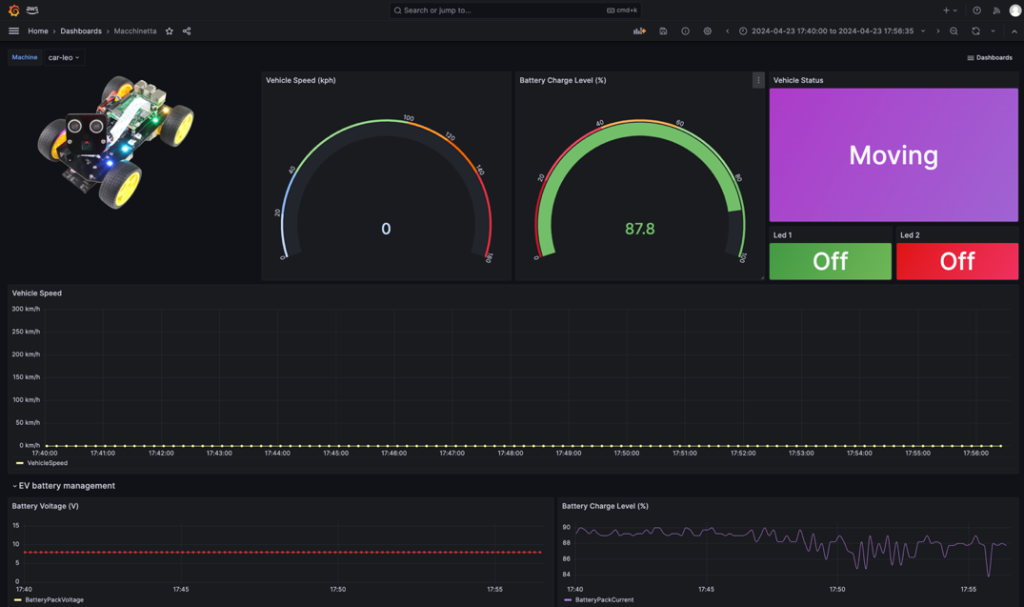Zoom out the time range
The image size is (1024, 607).
click(954, 31)
